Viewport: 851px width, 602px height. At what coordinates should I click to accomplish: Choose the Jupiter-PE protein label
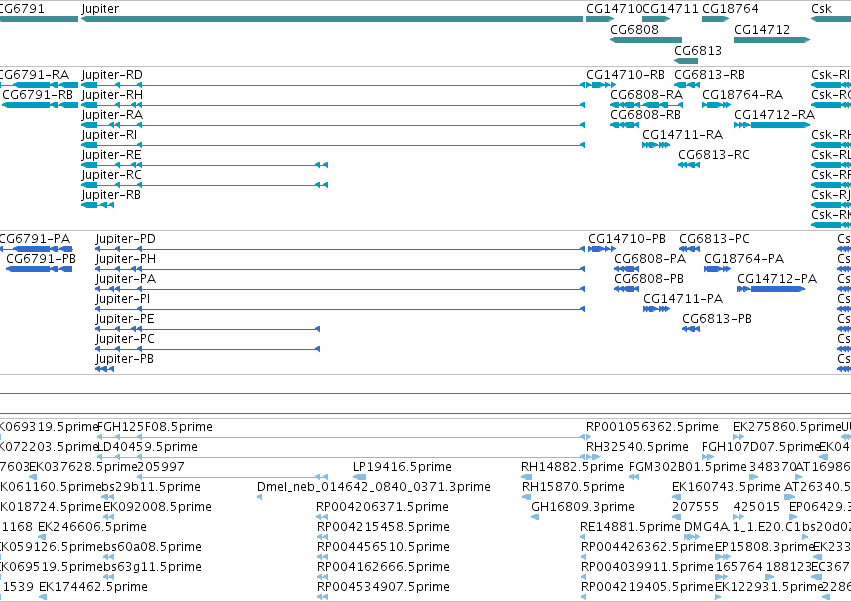click(x=125, y=320)
